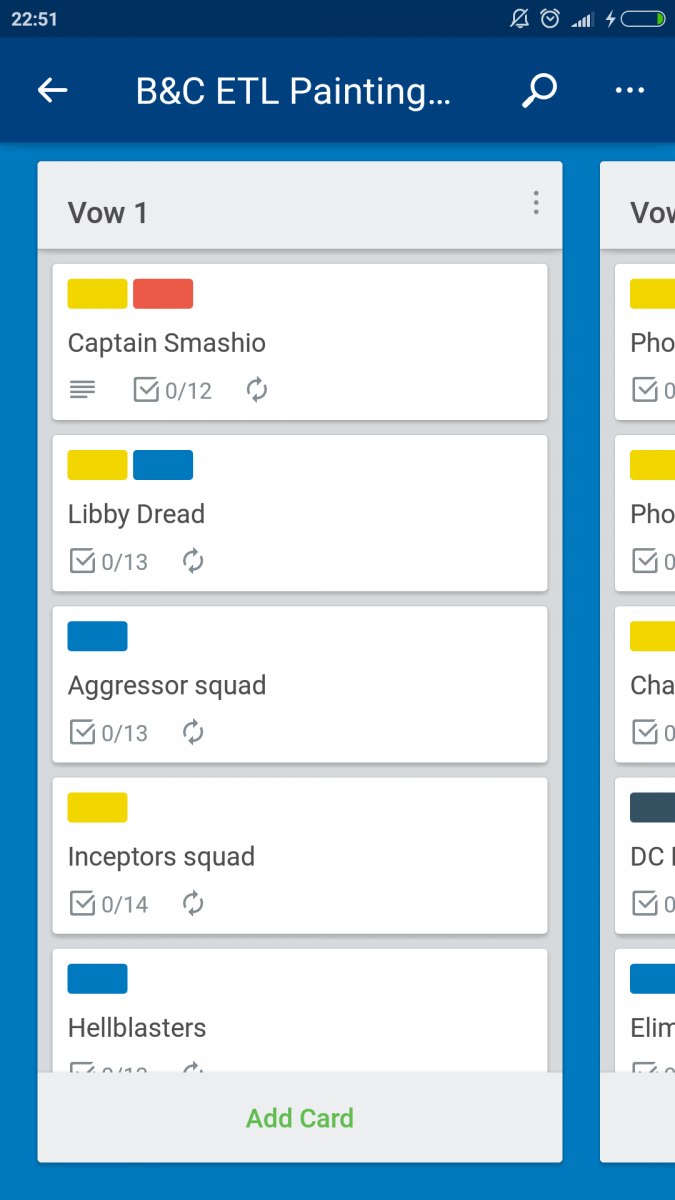Tap the Inceptors squad 0/14 checklist badge
Screen dimensions: 675x1200
pyautogui.click(x=109, y=904)
